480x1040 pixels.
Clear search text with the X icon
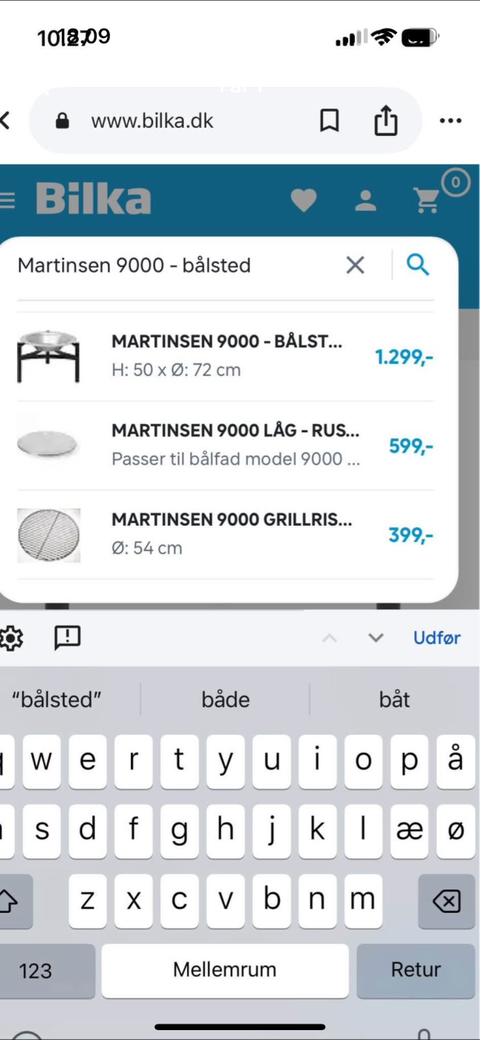[x=355, y=265]
